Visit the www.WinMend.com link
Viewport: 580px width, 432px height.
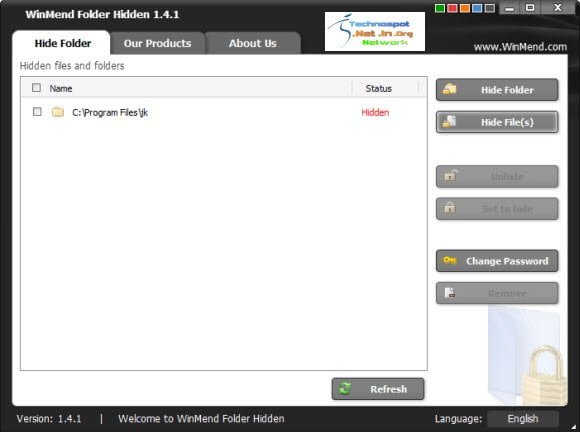520,47
